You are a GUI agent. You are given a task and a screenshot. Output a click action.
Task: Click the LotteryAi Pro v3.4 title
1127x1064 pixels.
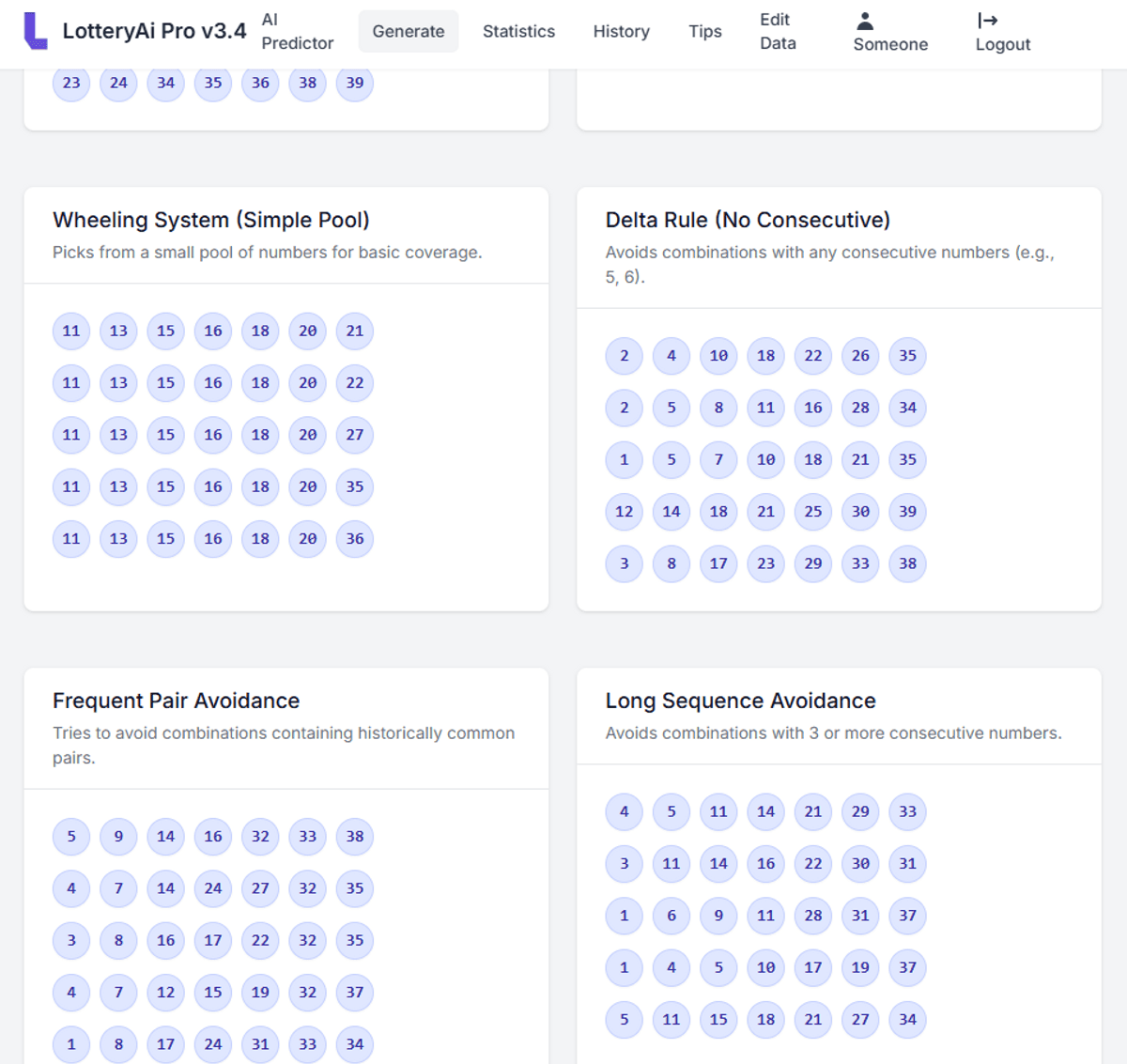tap(154, 31)
